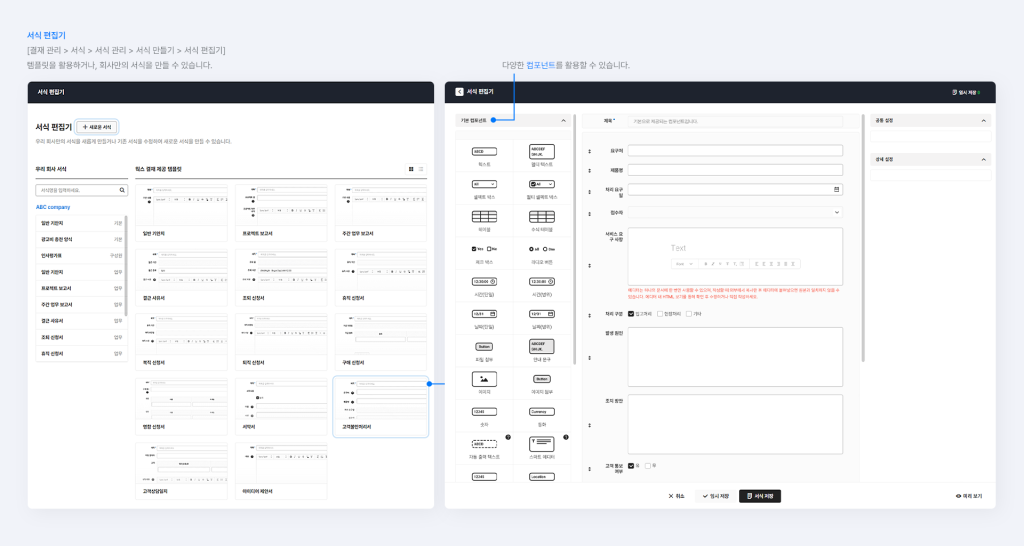
Task: Select the 날짜(단일) date component icon
Action: point(485,314)
